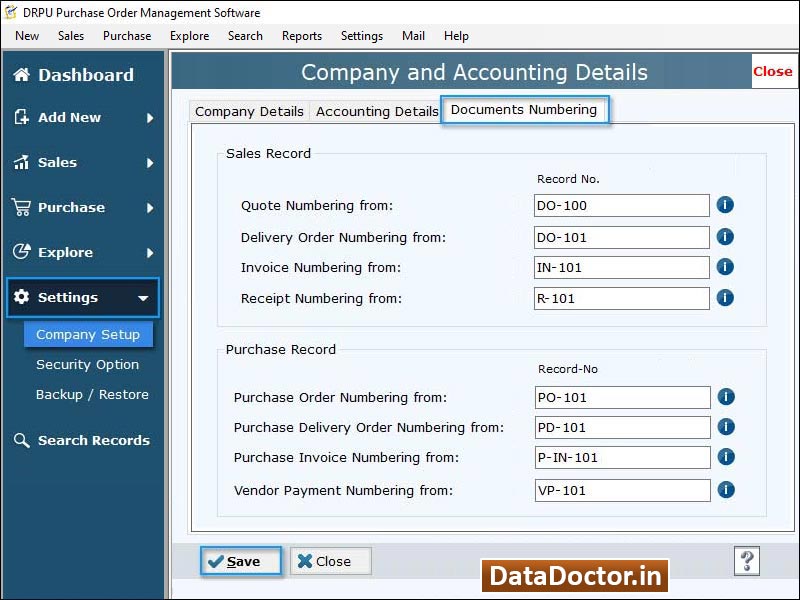
Task: Click info icon next to Quote Numbering
Action: pos(725,205)
